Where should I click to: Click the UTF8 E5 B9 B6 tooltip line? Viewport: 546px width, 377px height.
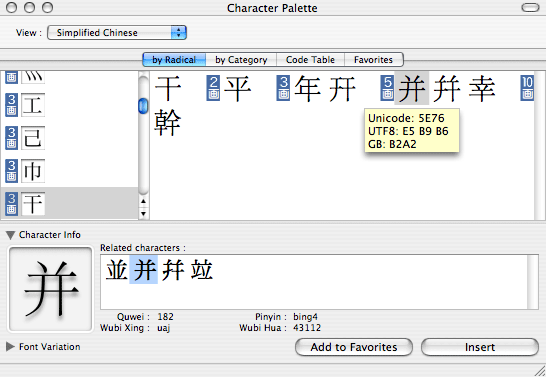pyautogui.click(x=408, y=131)
